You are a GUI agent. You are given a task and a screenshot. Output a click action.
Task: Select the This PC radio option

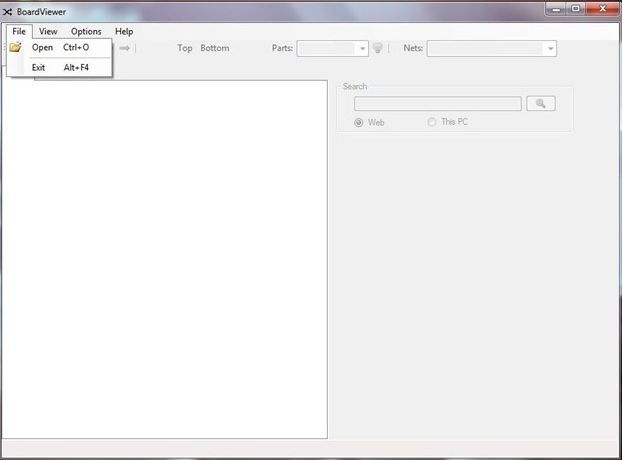(x=432, y=122)
